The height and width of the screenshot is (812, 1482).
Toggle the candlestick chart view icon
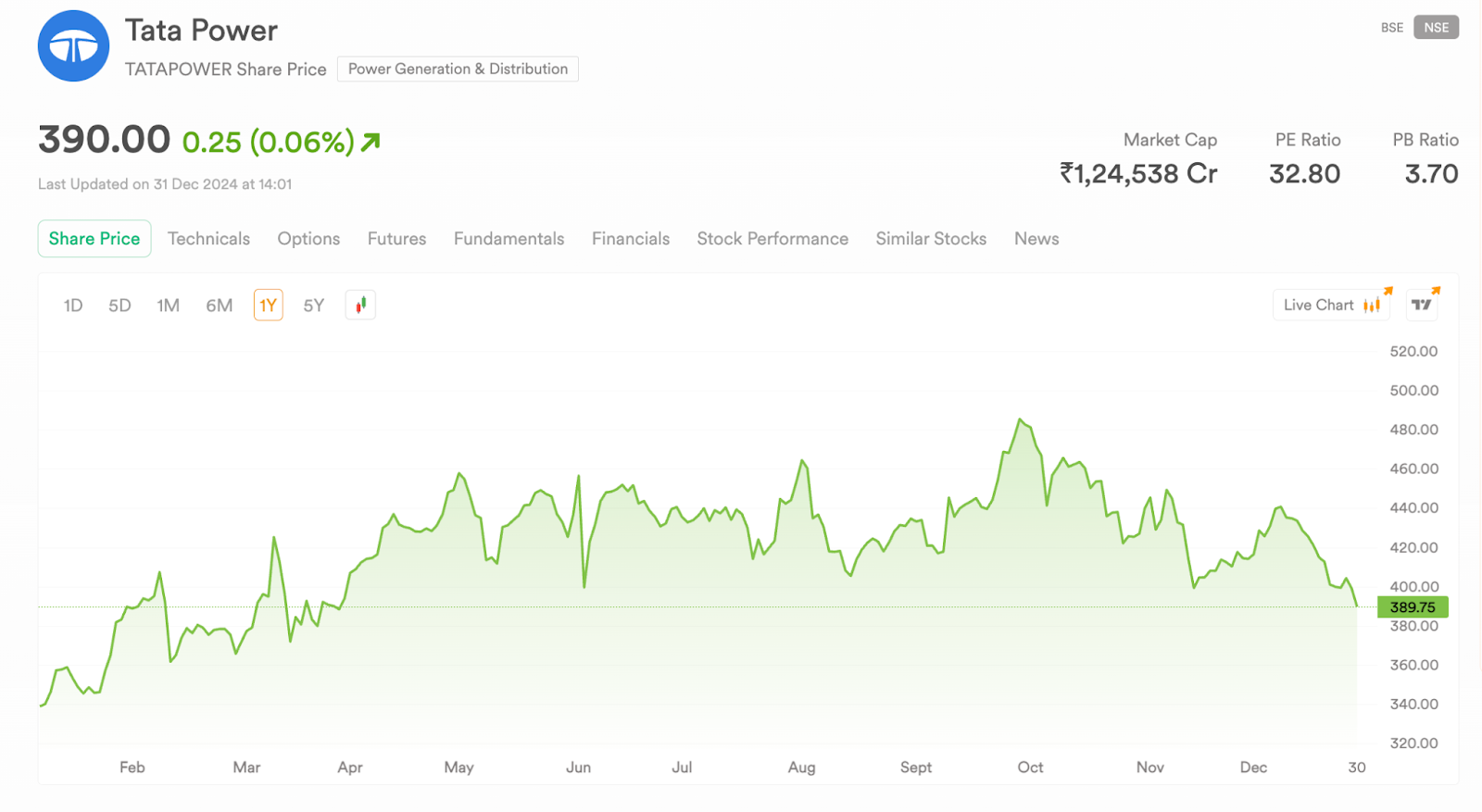click(x=360, y=305)
